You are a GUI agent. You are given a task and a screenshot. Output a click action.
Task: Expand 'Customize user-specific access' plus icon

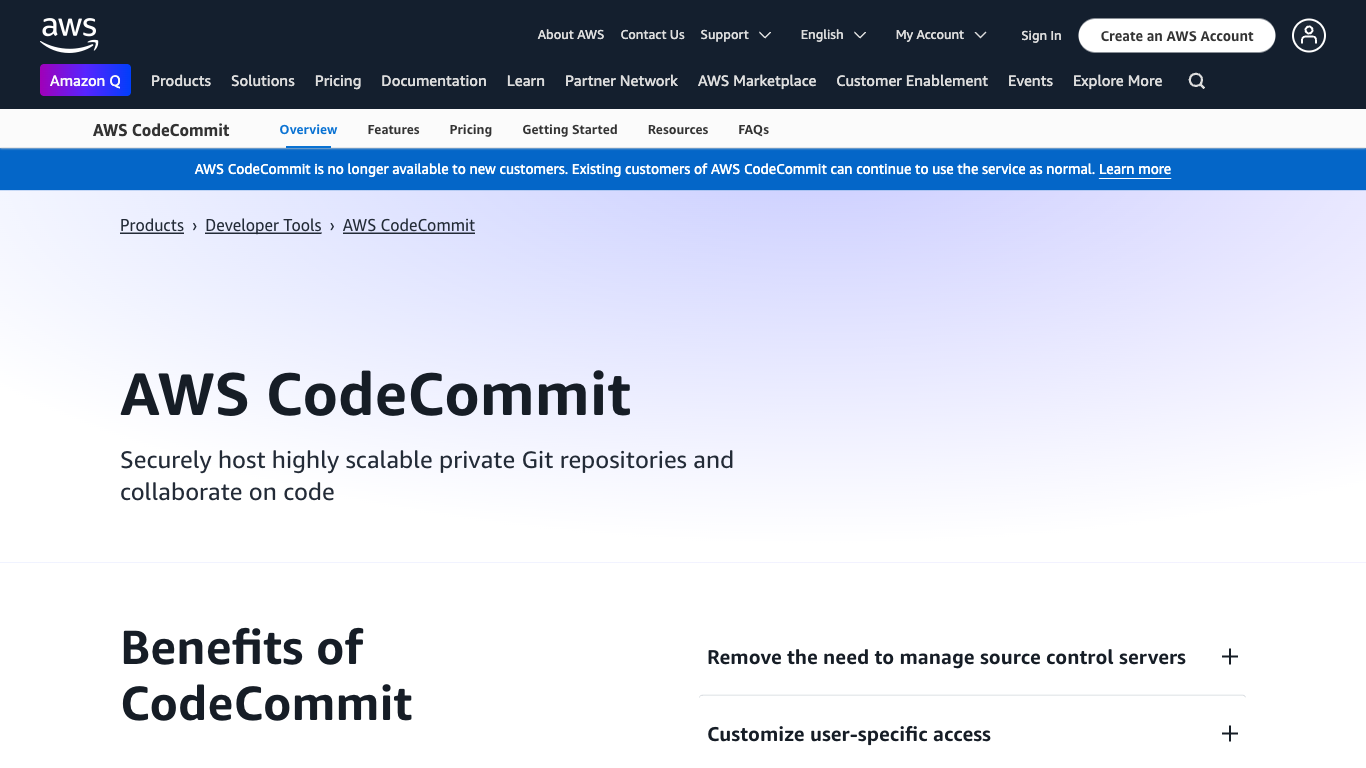(x=1229, y=734)
